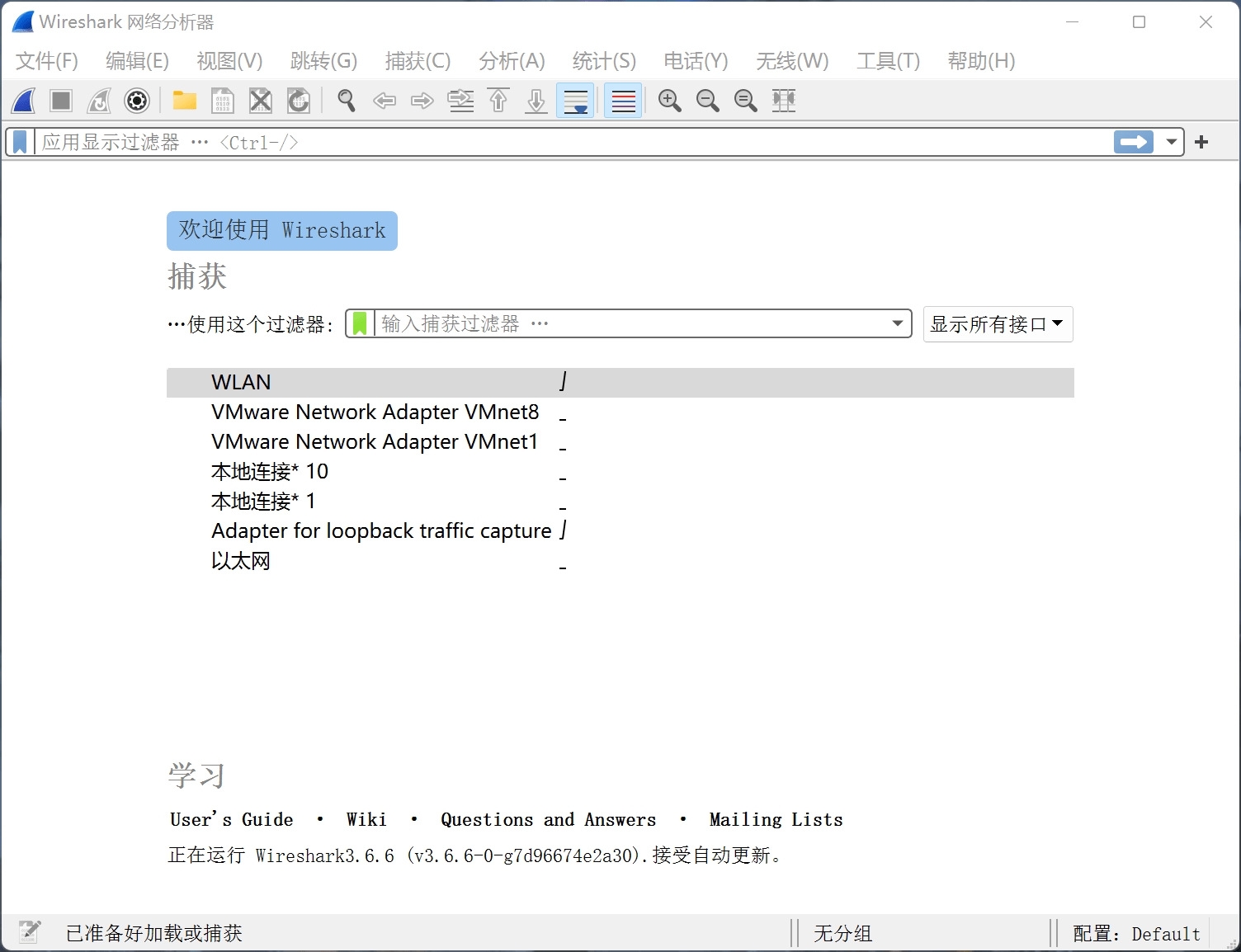This screenshot has height=952, width=1241.
Task: Open expert information from the status bar icon
Action: pos(30,932)
